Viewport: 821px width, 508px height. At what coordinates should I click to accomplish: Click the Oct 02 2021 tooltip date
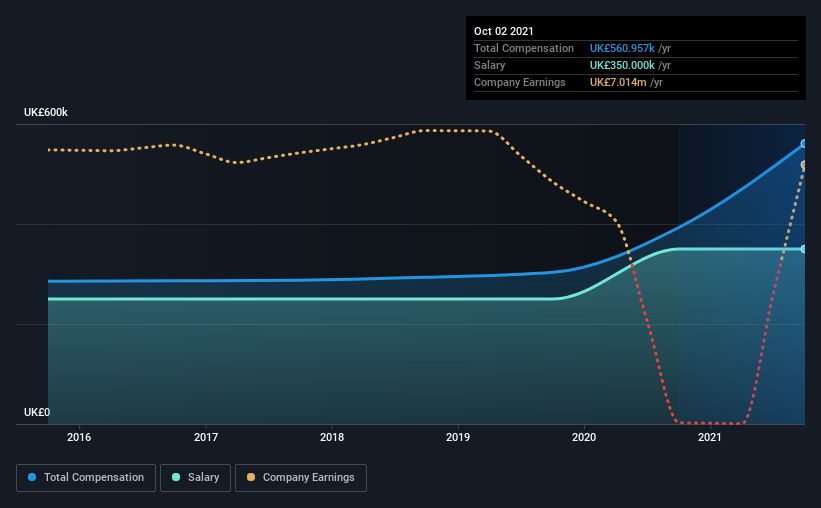tap(504, 31)
